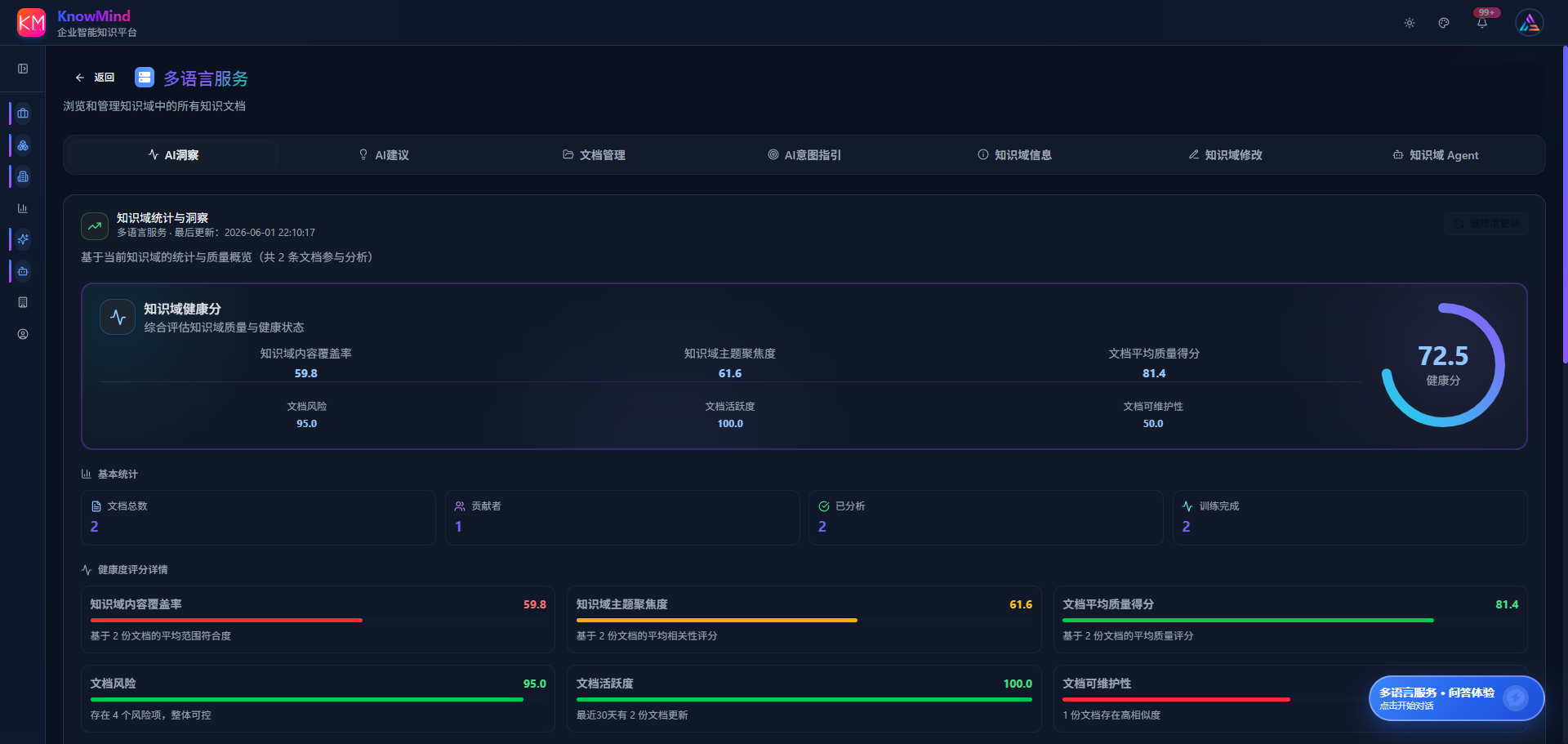Open the 文档管理 tab
This screenshot has width=1568, height=744.
coord(594,155)
